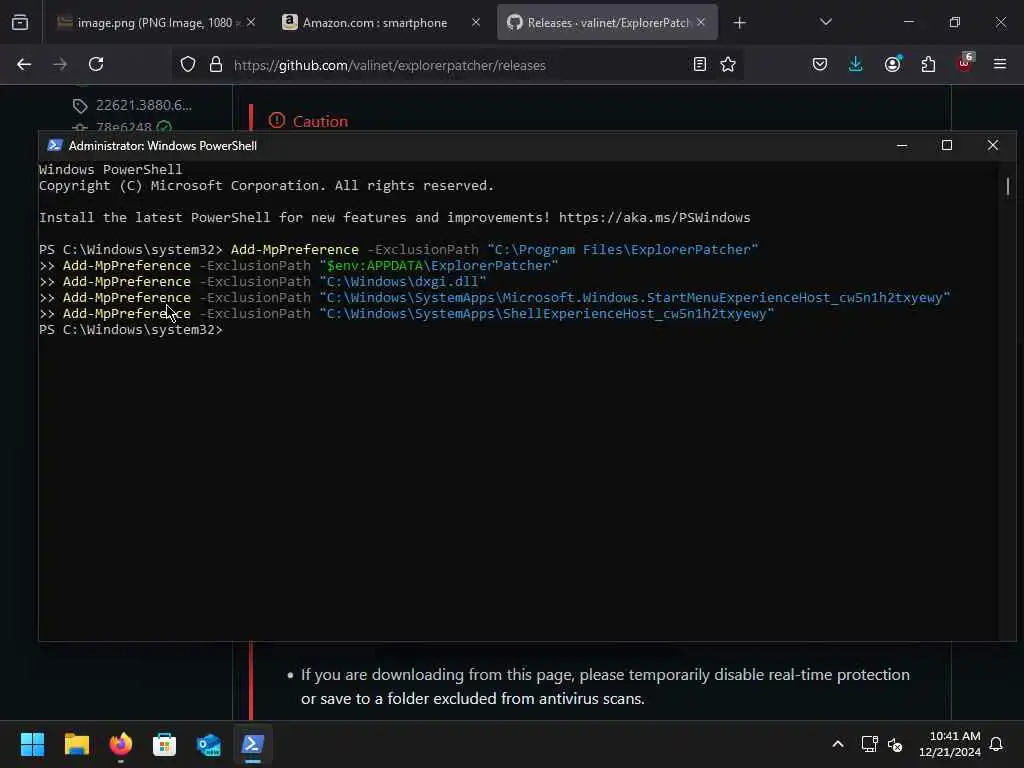Toggle reader view icon

click(699, 65)
